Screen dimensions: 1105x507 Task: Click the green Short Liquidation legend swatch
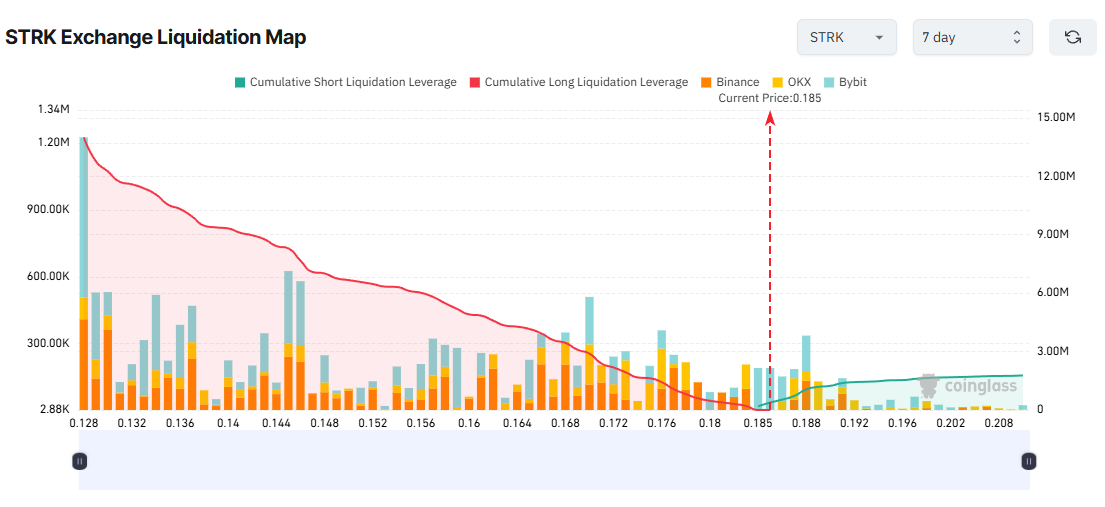pos(239,82)
